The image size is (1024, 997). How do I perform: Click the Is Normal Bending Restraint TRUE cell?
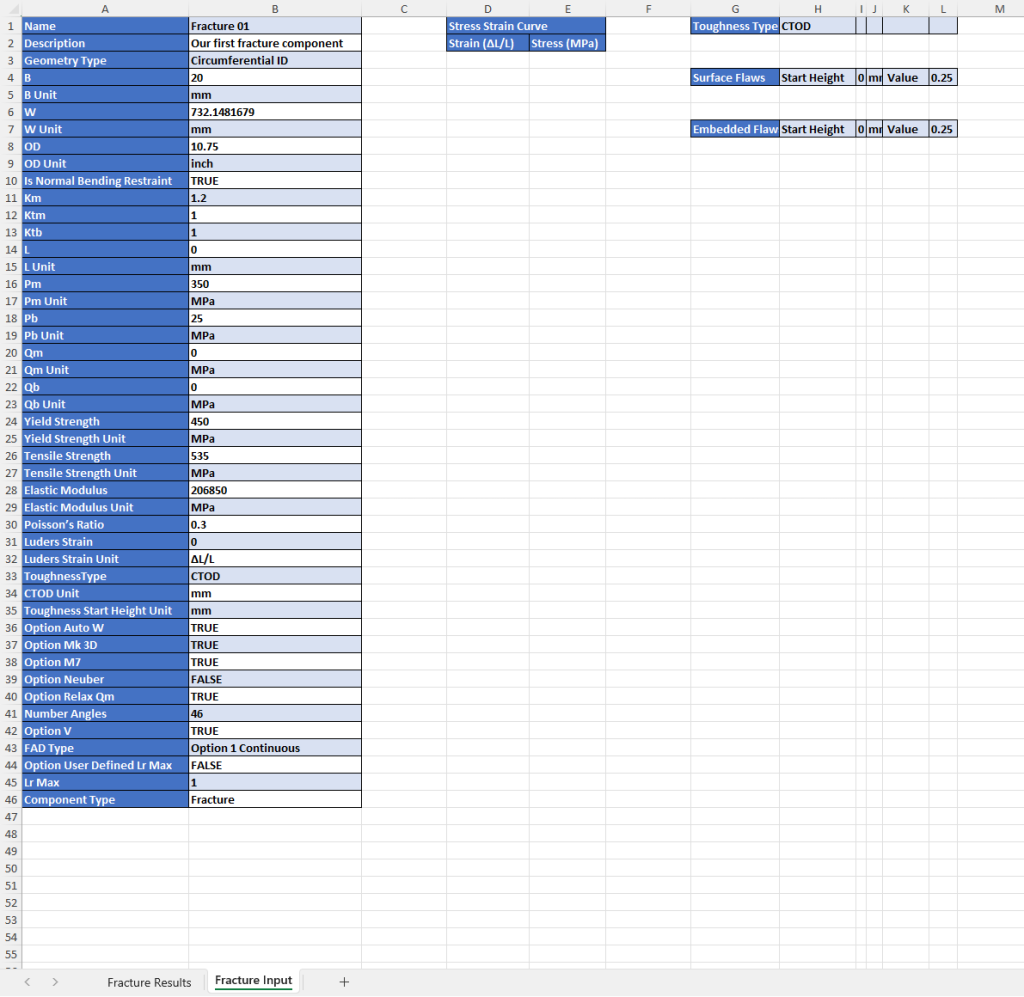click(274, 181)
